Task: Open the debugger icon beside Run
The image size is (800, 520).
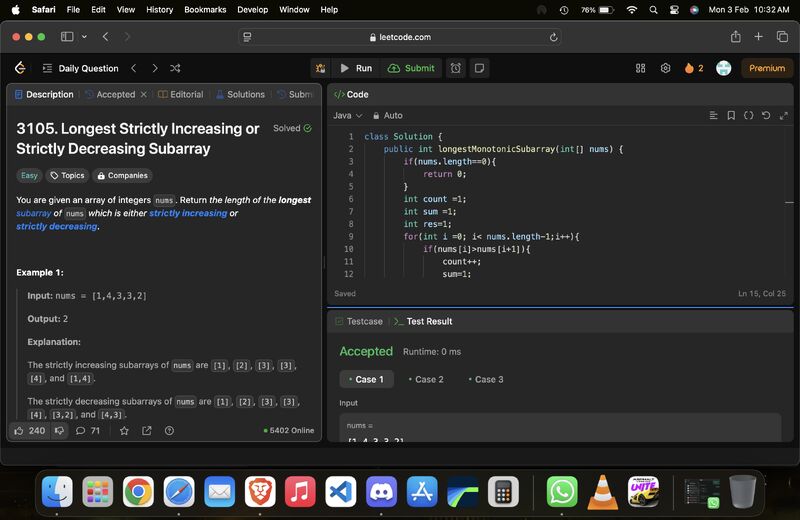Action: [x=320, y=68]
